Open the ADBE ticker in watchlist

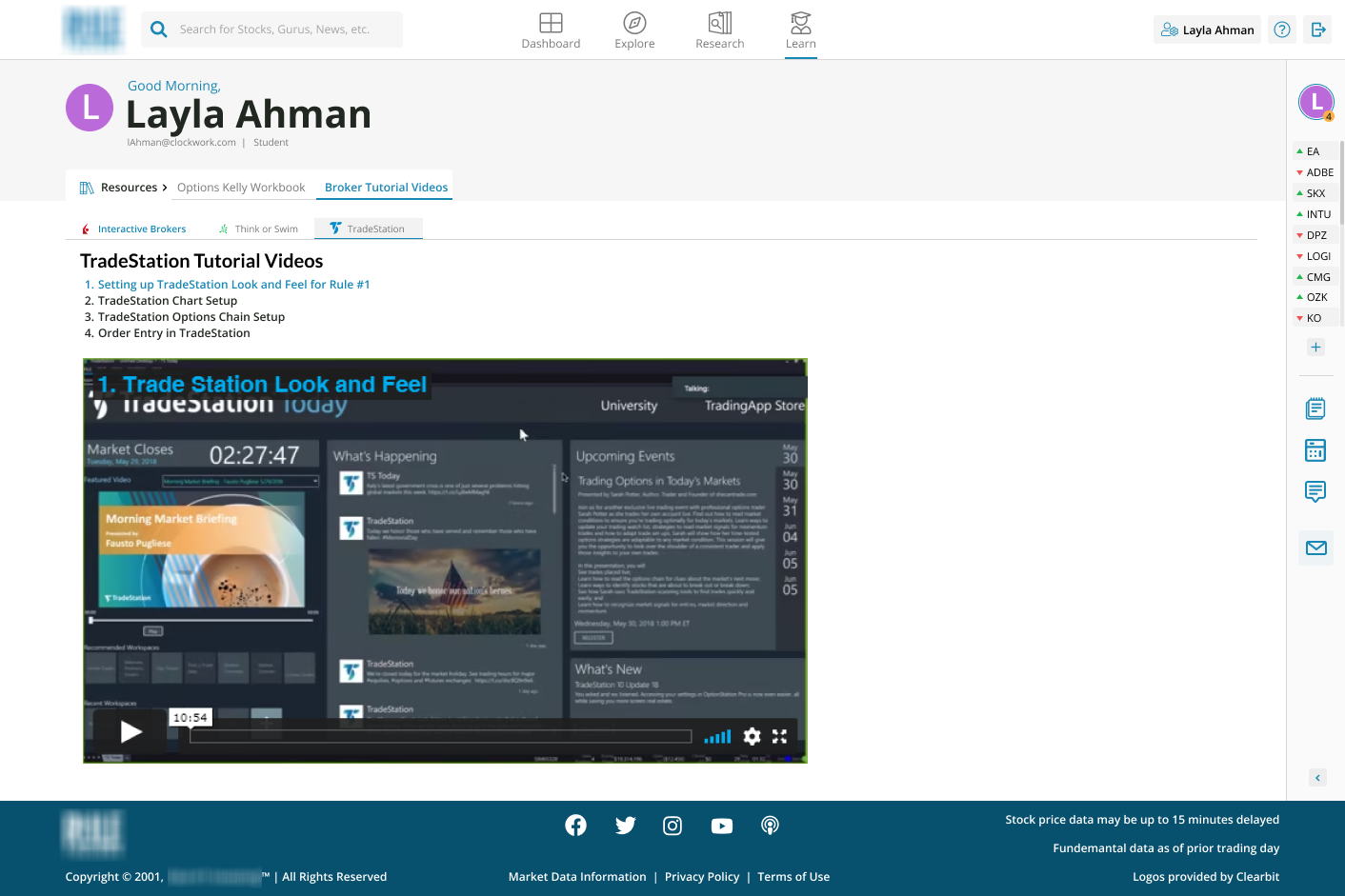[x=1315, y=172]
